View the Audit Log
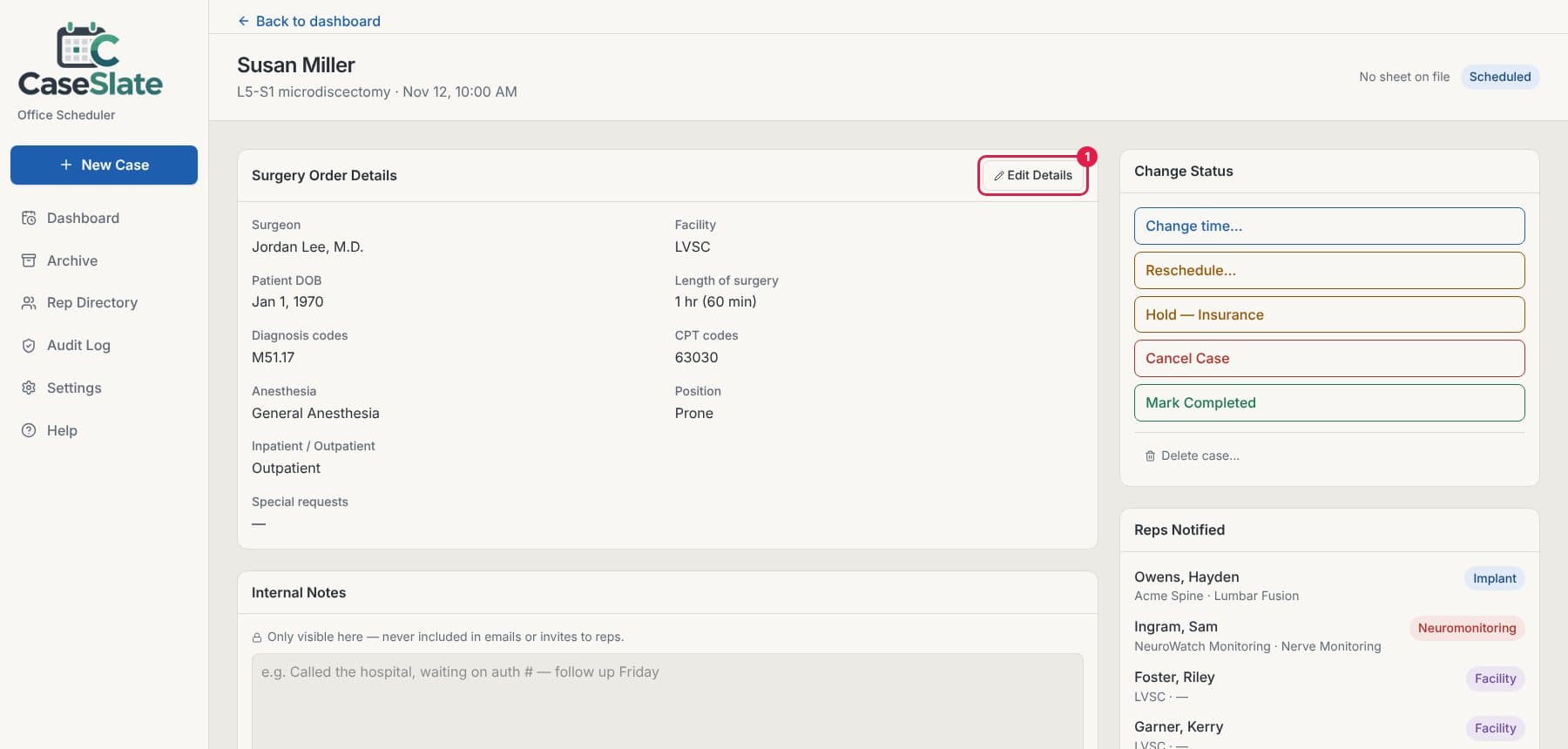 point(105,345)
